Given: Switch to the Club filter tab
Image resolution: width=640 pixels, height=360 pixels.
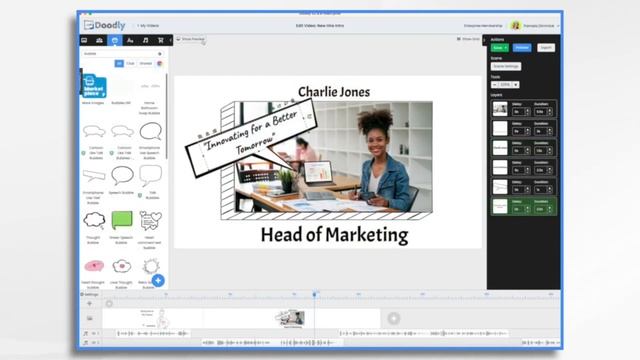Looking at the screenshot, I should pos(130,63).
